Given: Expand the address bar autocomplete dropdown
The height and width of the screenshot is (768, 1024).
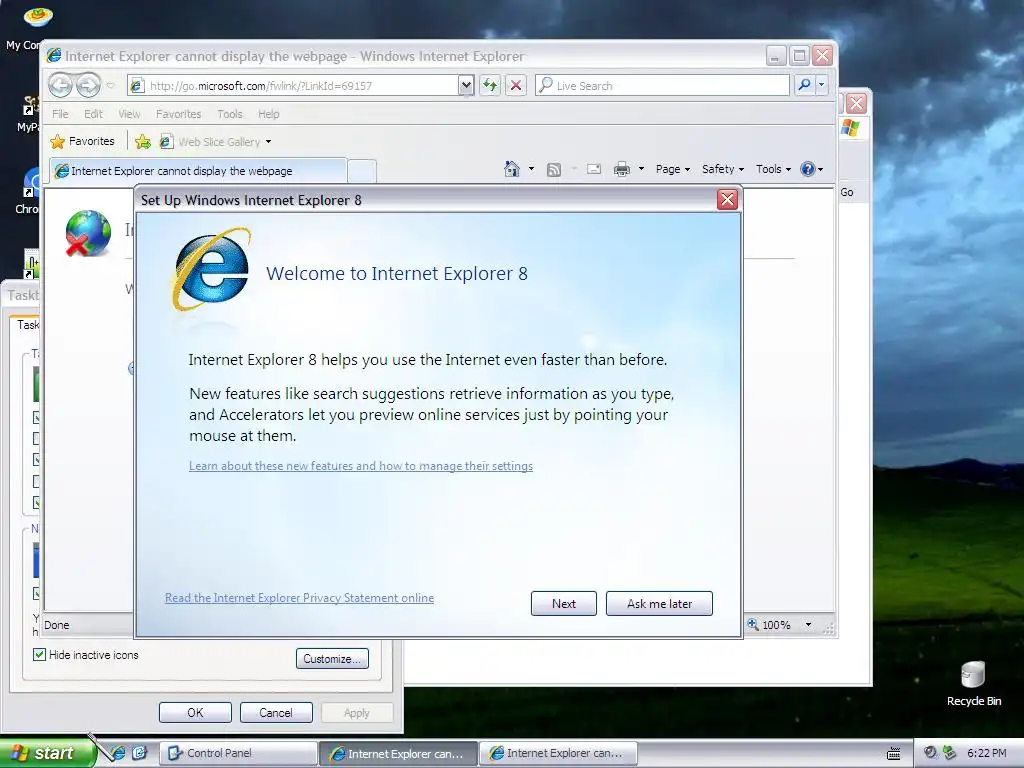Looking at the screenshot, I should click(x=466, y=86).
